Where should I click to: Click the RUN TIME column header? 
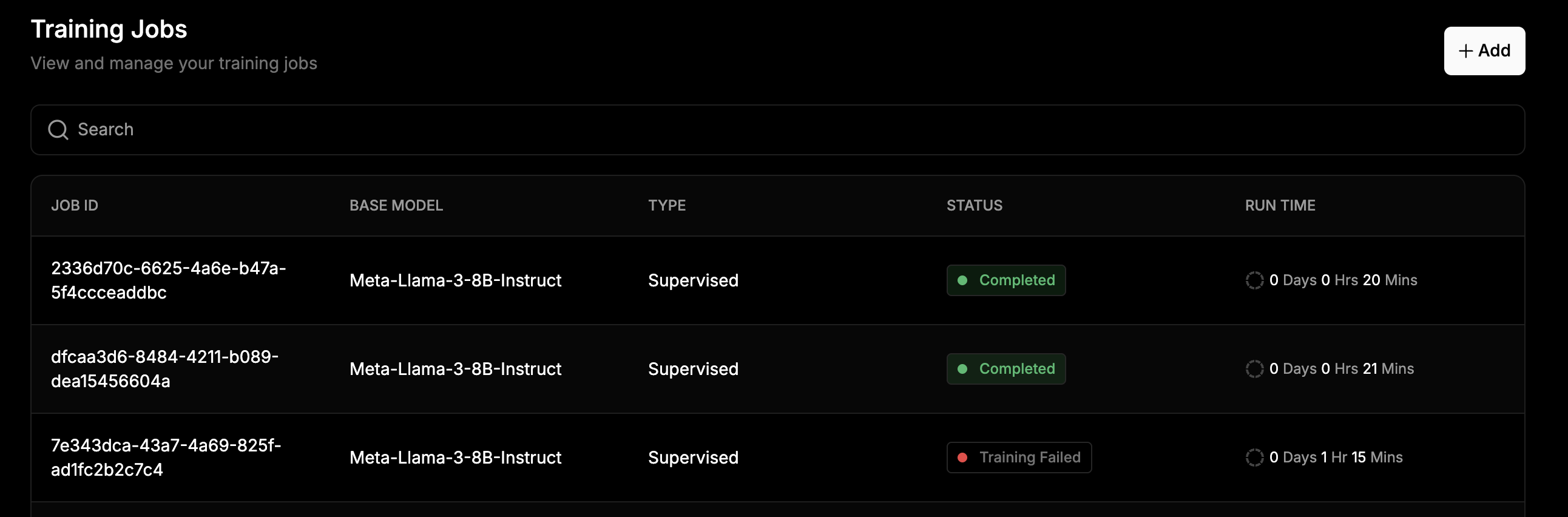pos(1280,206)
